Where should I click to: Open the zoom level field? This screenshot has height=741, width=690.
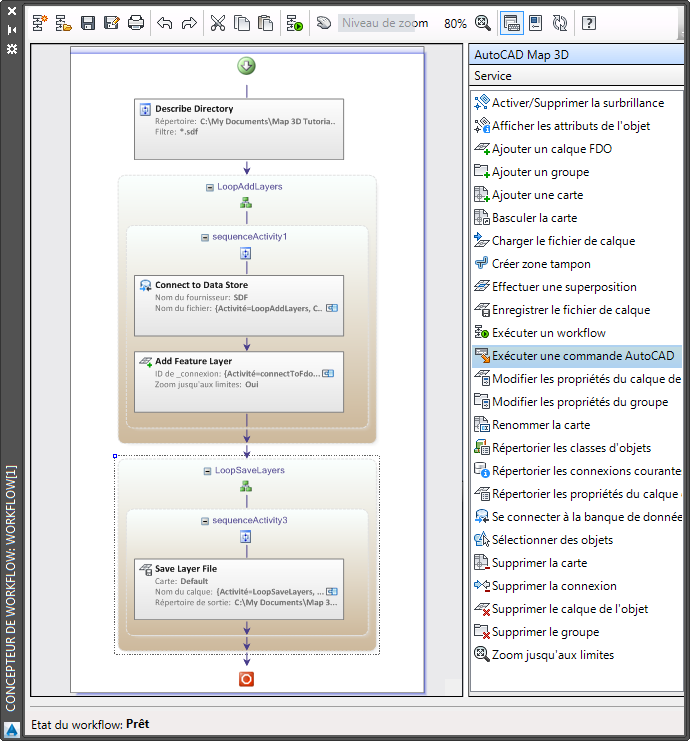pos(385,23)
